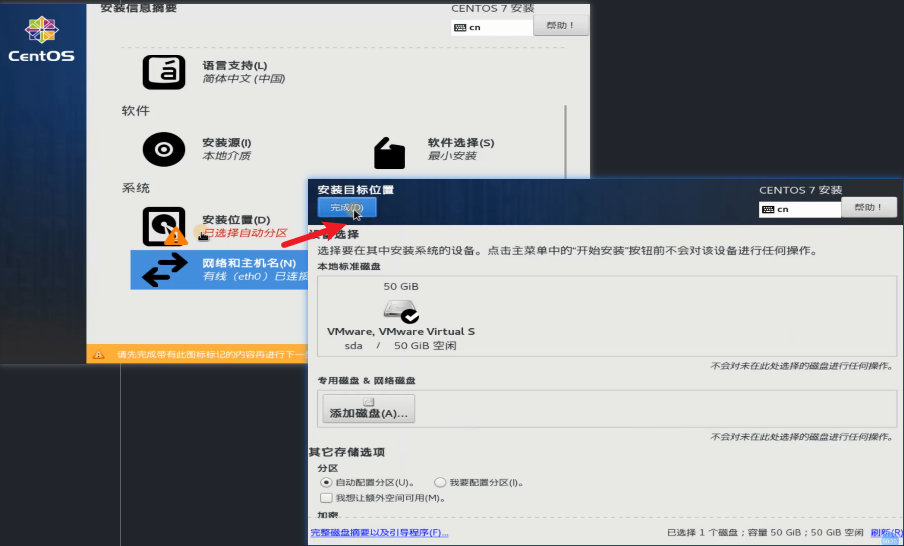This screenshot has width=904, height=546.
Task: Click the '有线 (eth0) 已连接' network status text
Action: (x=255, y=276)
